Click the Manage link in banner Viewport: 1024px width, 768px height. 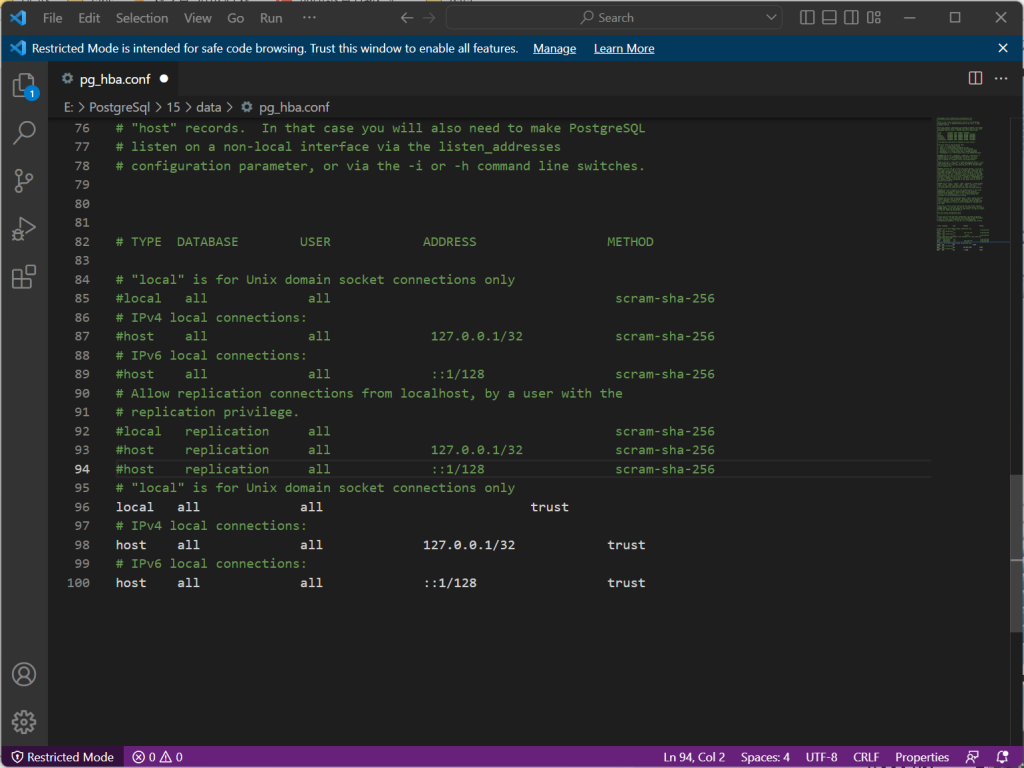coord(554,48)
